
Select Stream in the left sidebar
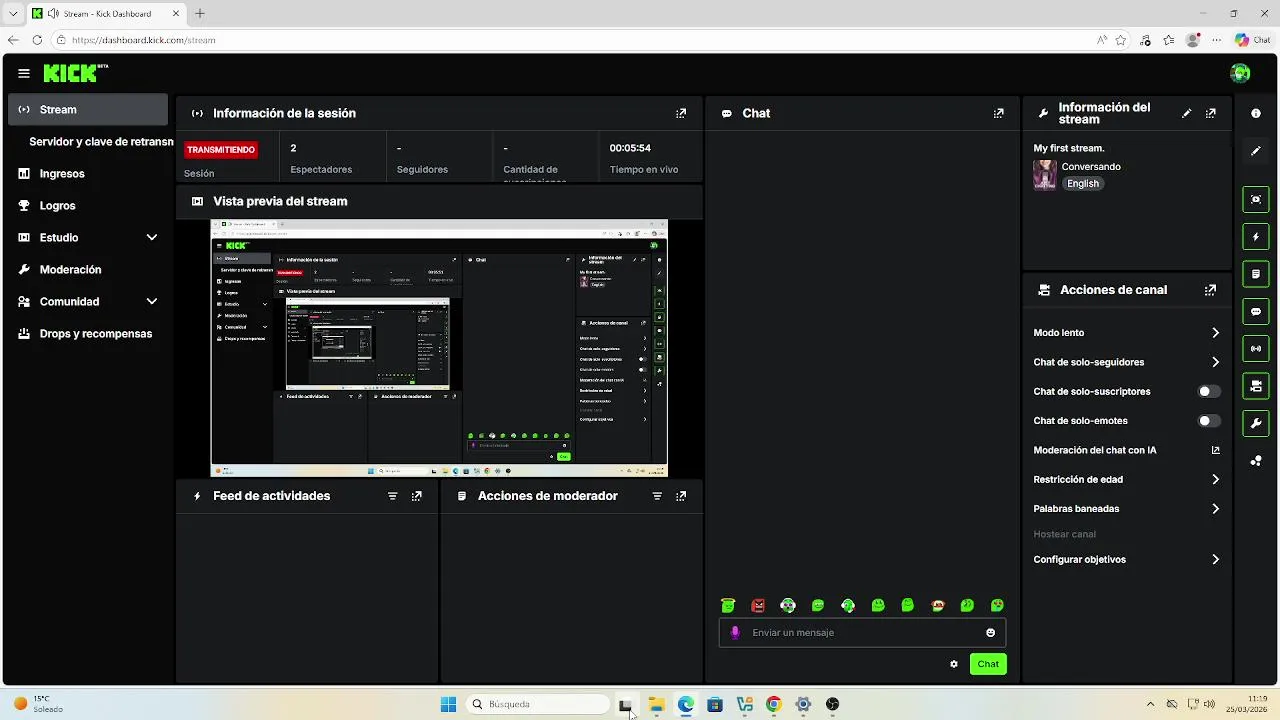(x=88, y=110)
